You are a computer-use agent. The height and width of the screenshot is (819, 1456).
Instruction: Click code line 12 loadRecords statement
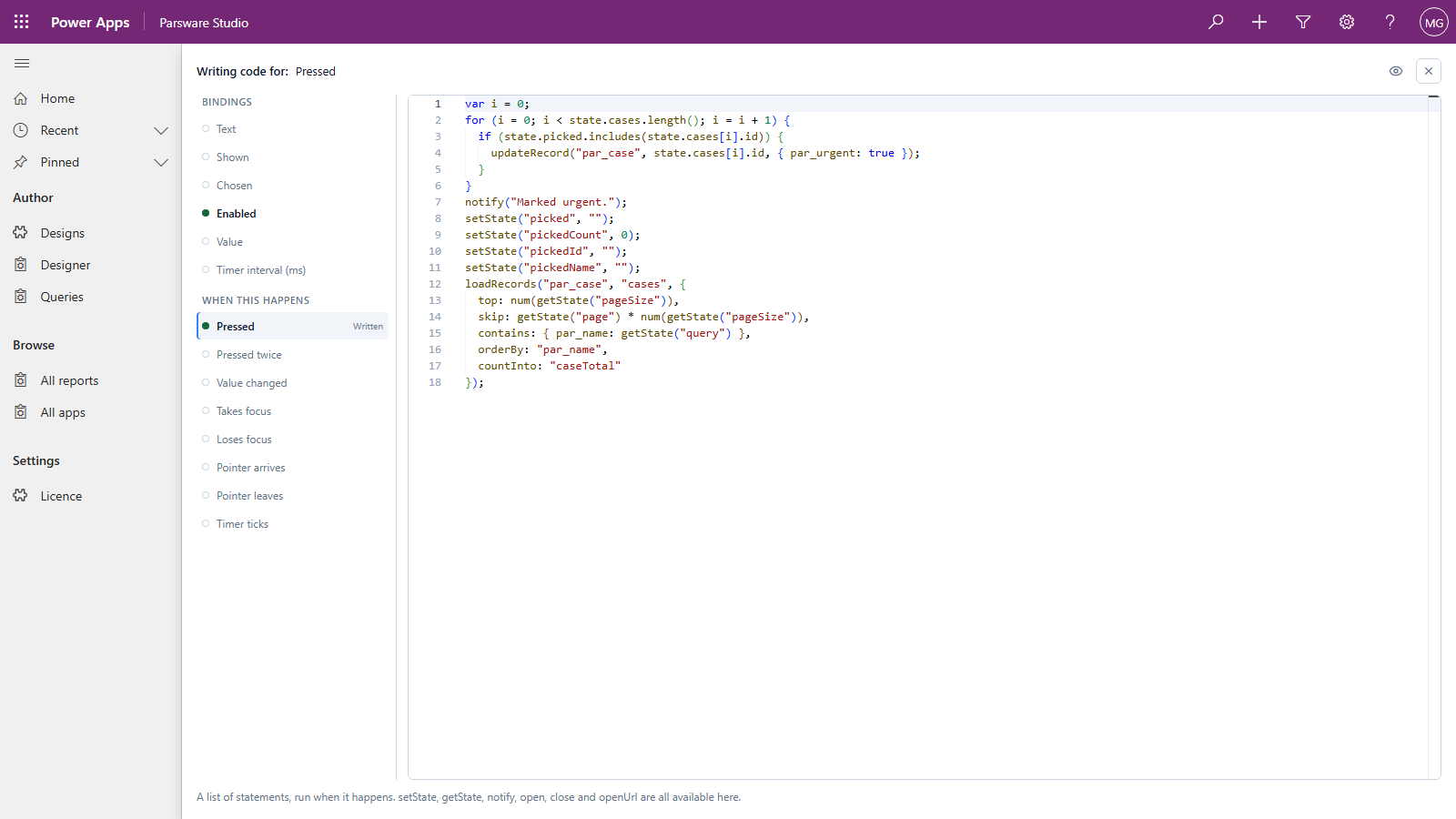575,284
